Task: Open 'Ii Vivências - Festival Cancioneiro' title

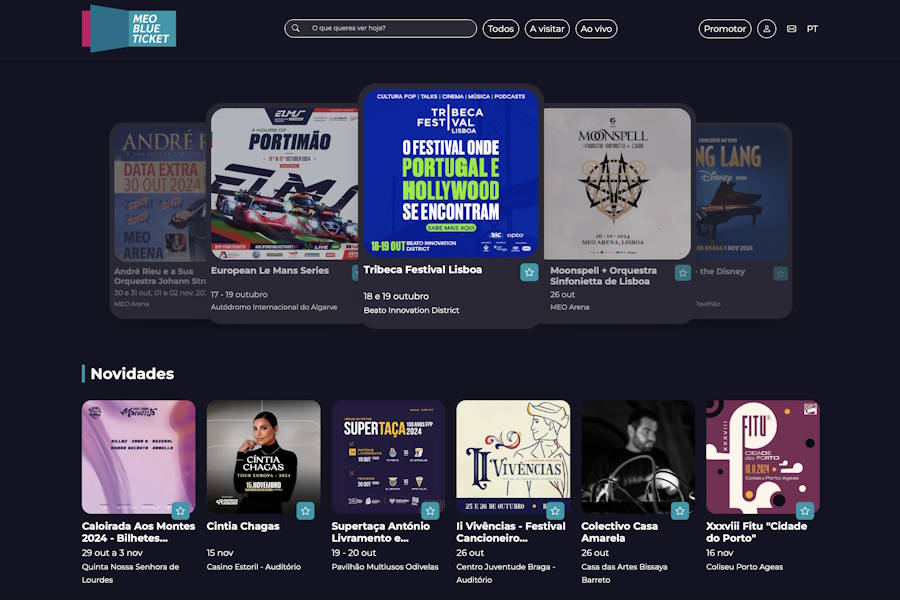Action: (511, 532)
